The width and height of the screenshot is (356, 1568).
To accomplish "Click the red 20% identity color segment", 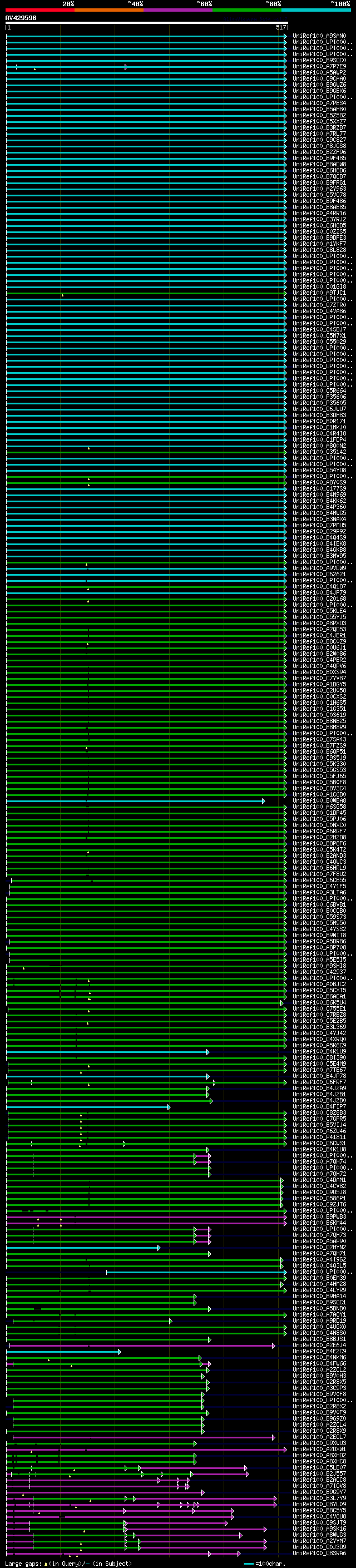I will 40,10.
